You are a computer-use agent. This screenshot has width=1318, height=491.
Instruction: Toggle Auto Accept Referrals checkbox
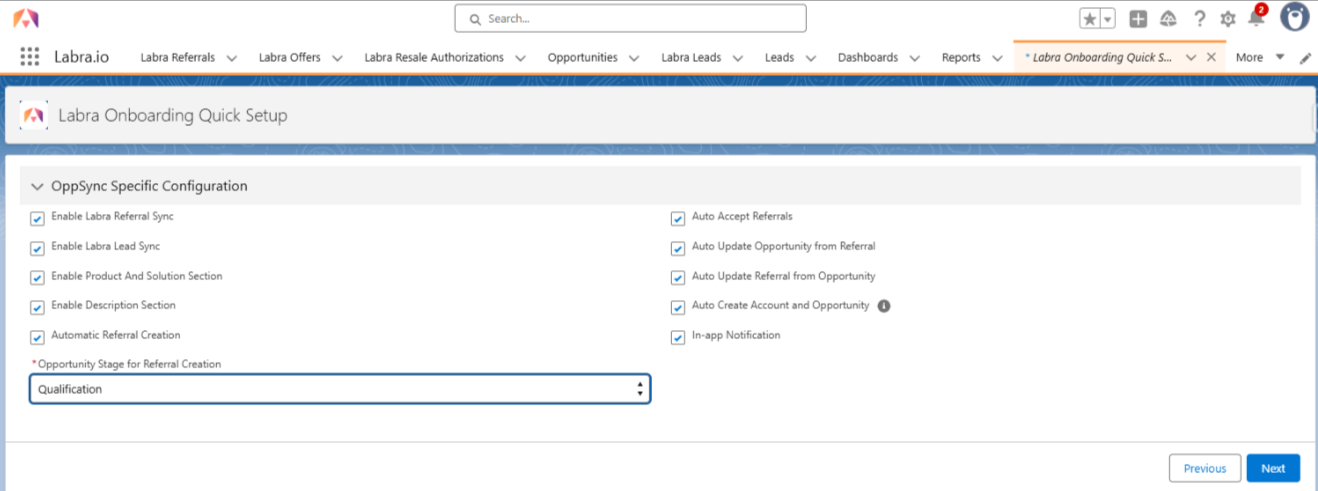click(x=678, y=218)
